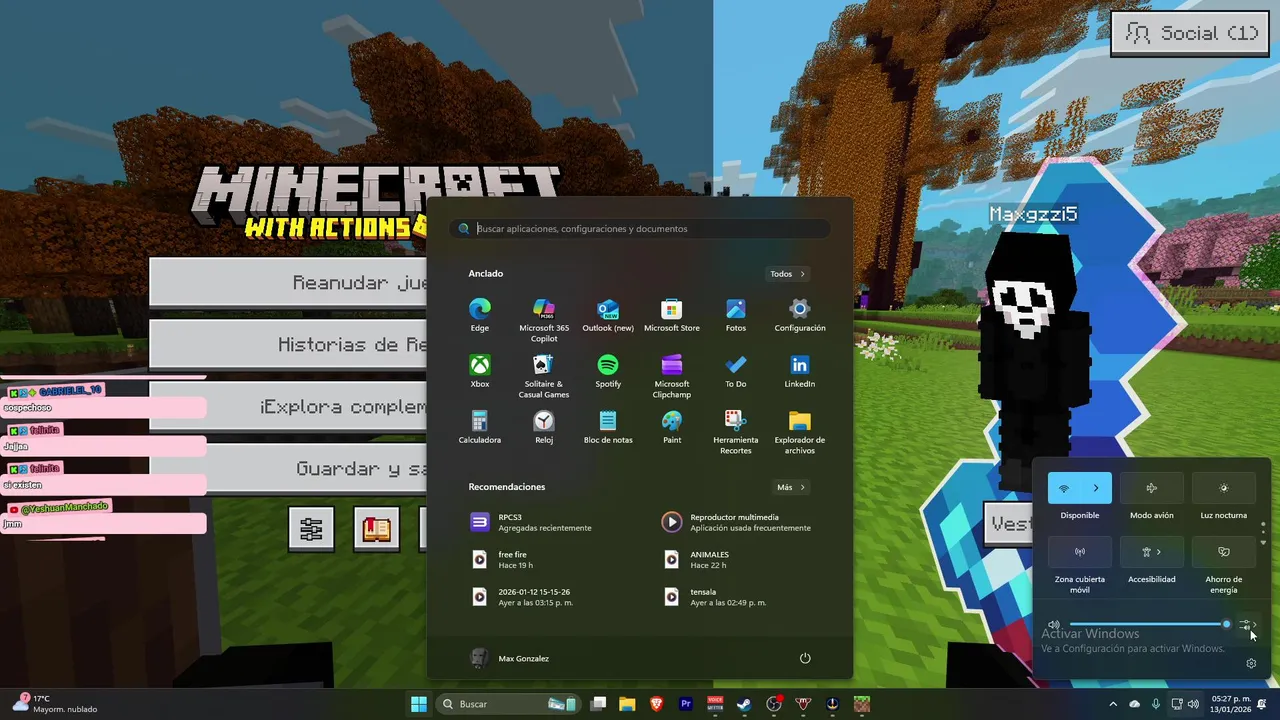Viewport: 1280px width, 720px height.
Task: Toggle Ahorro de energía
Action: [x=1223, y=552]
